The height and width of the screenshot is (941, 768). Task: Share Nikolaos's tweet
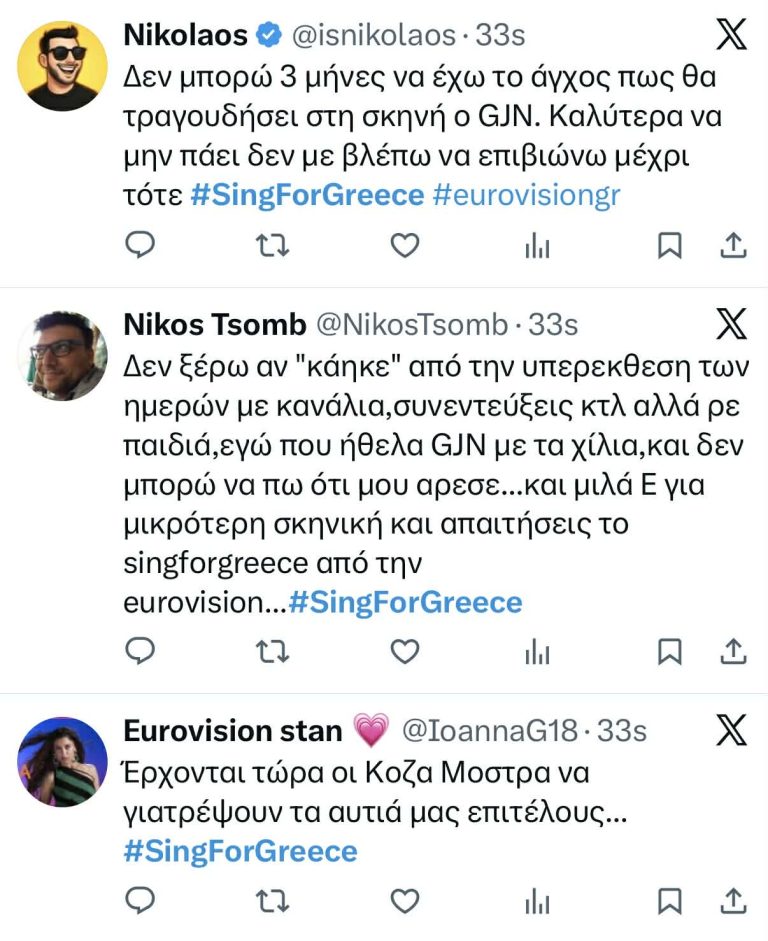[x=733, y=244]
